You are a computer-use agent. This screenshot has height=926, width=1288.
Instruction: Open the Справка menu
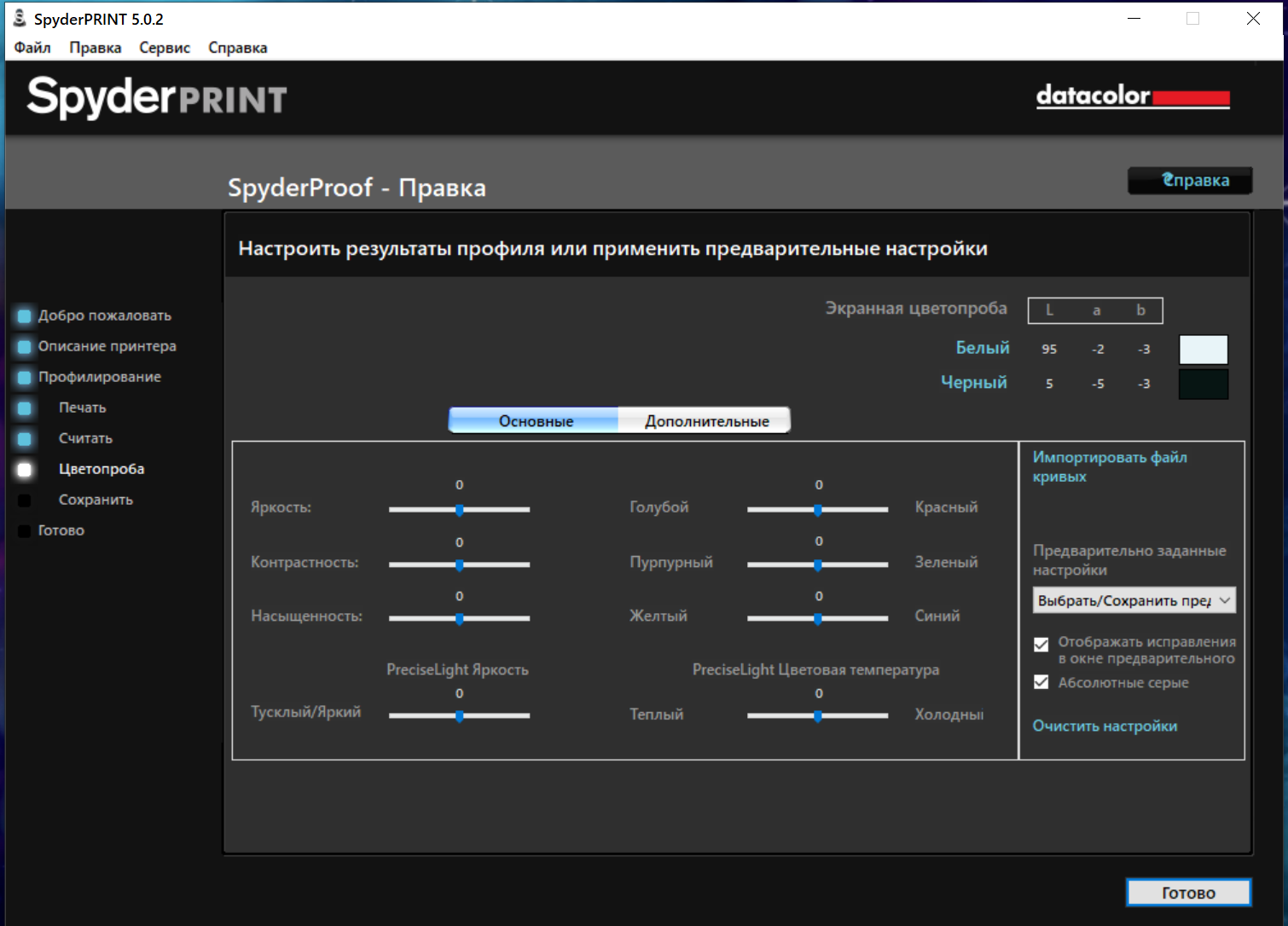tap(238, 48)
